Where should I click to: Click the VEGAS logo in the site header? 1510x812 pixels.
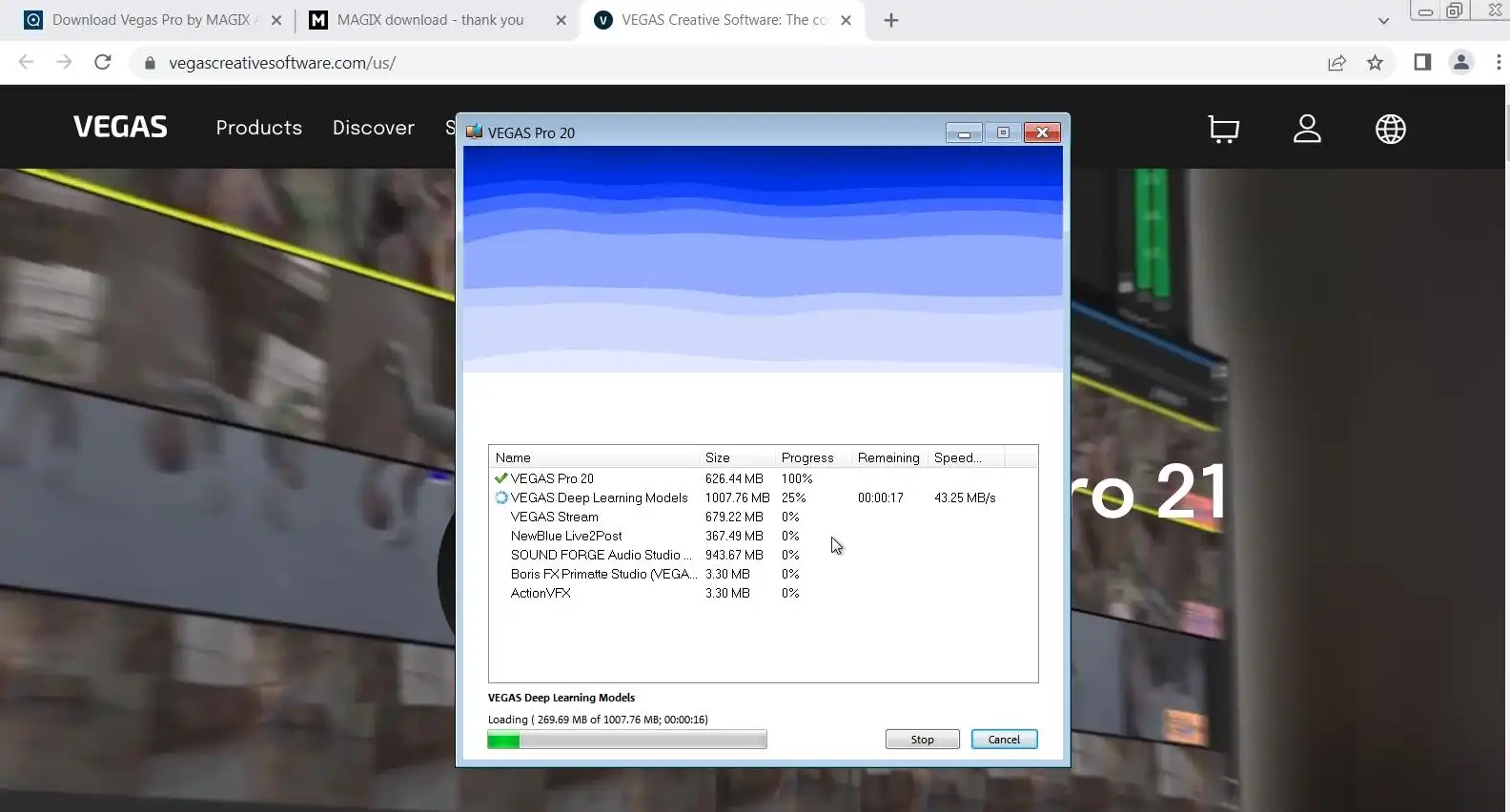pos(120,127)
